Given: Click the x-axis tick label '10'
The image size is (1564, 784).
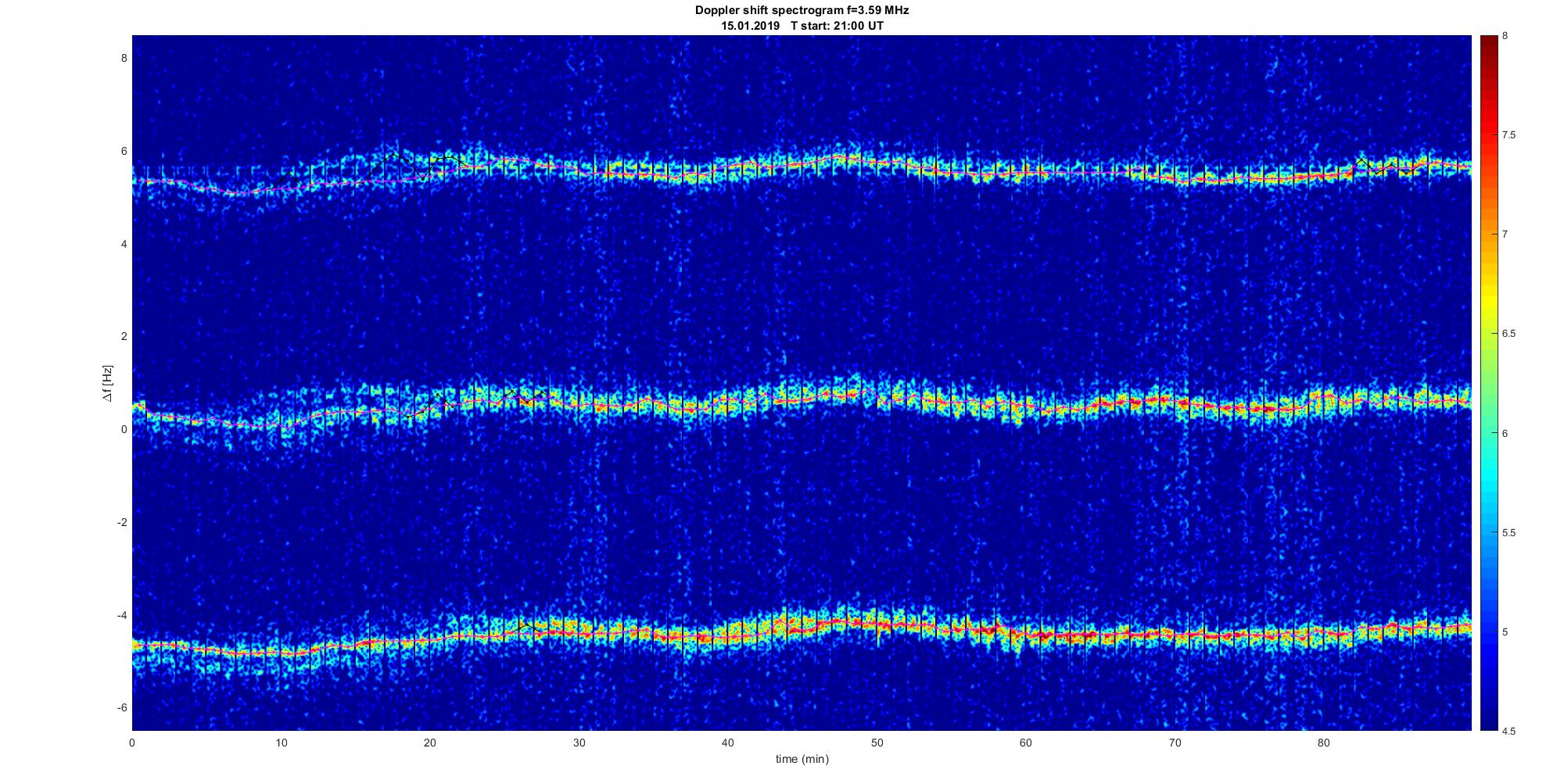Looking at the screenshot, I should (x=281, y=743).
